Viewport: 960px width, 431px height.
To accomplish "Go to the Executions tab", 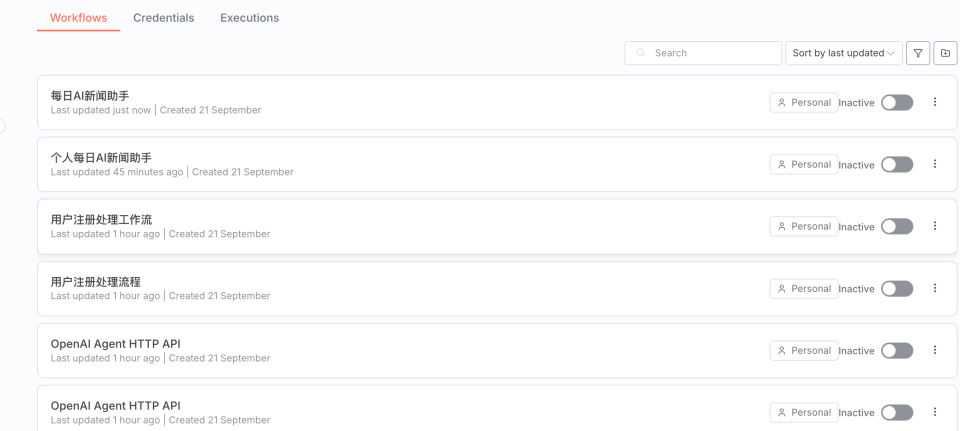I will pos(249,18).
